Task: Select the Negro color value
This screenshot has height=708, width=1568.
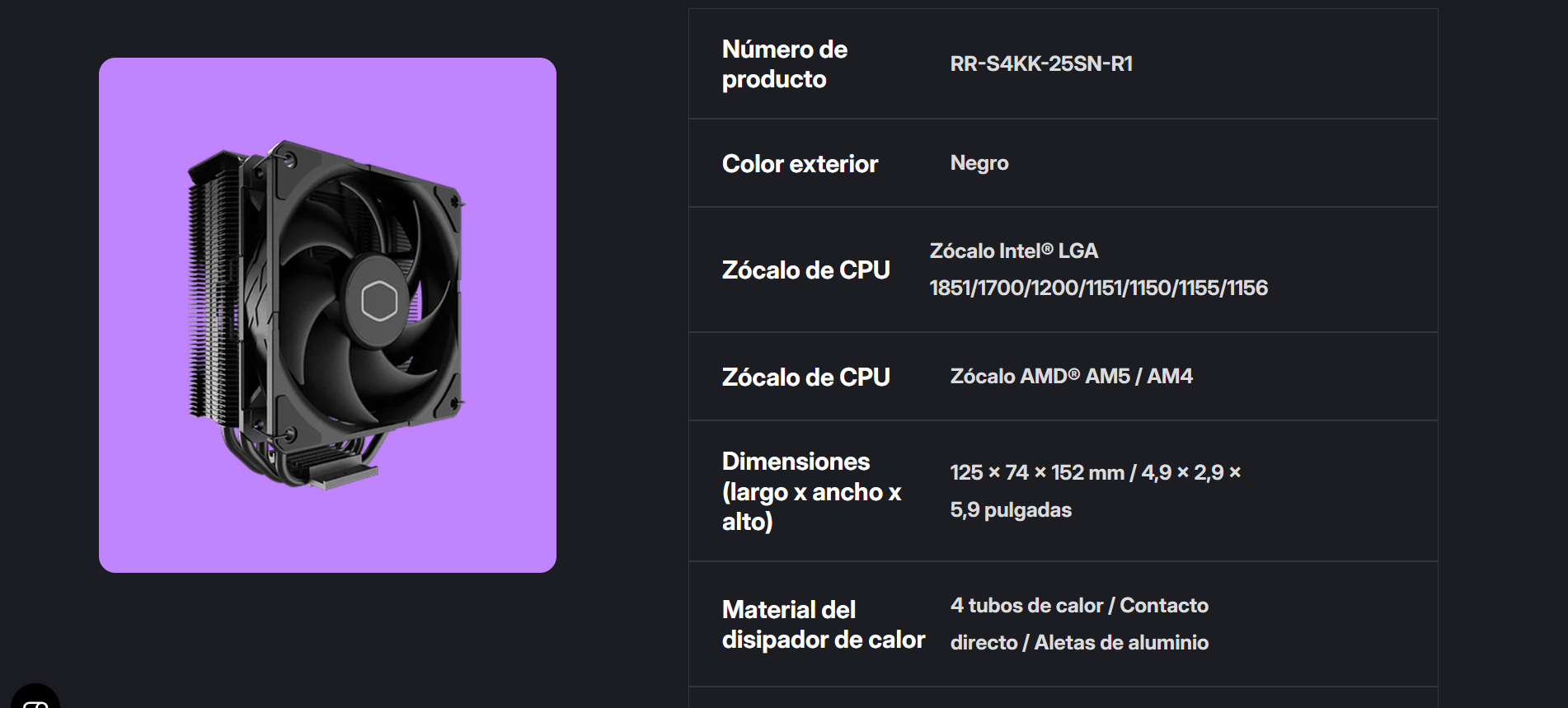Action: (x=979, y=163)
